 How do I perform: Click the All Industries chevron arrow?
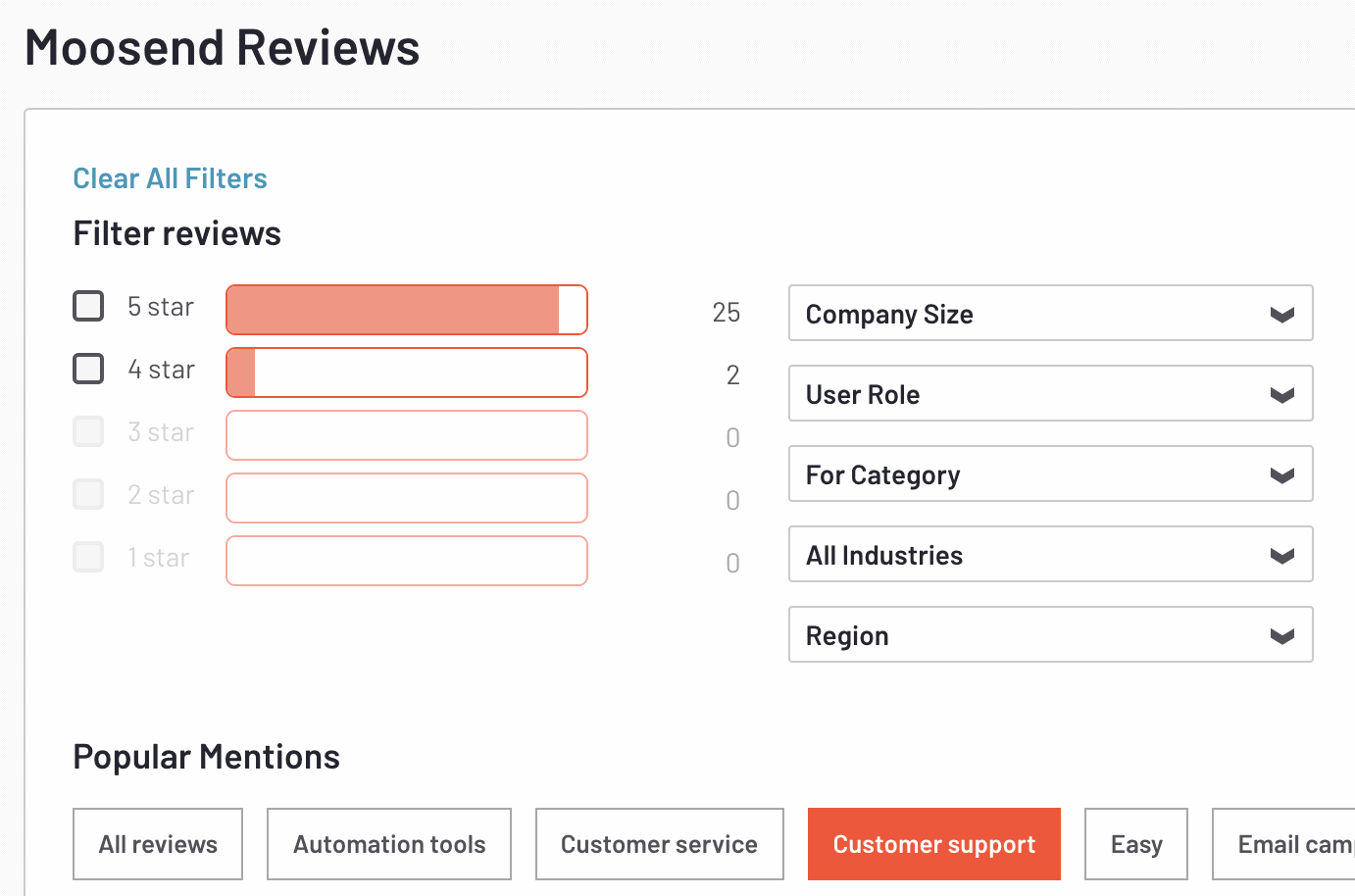1281,555
